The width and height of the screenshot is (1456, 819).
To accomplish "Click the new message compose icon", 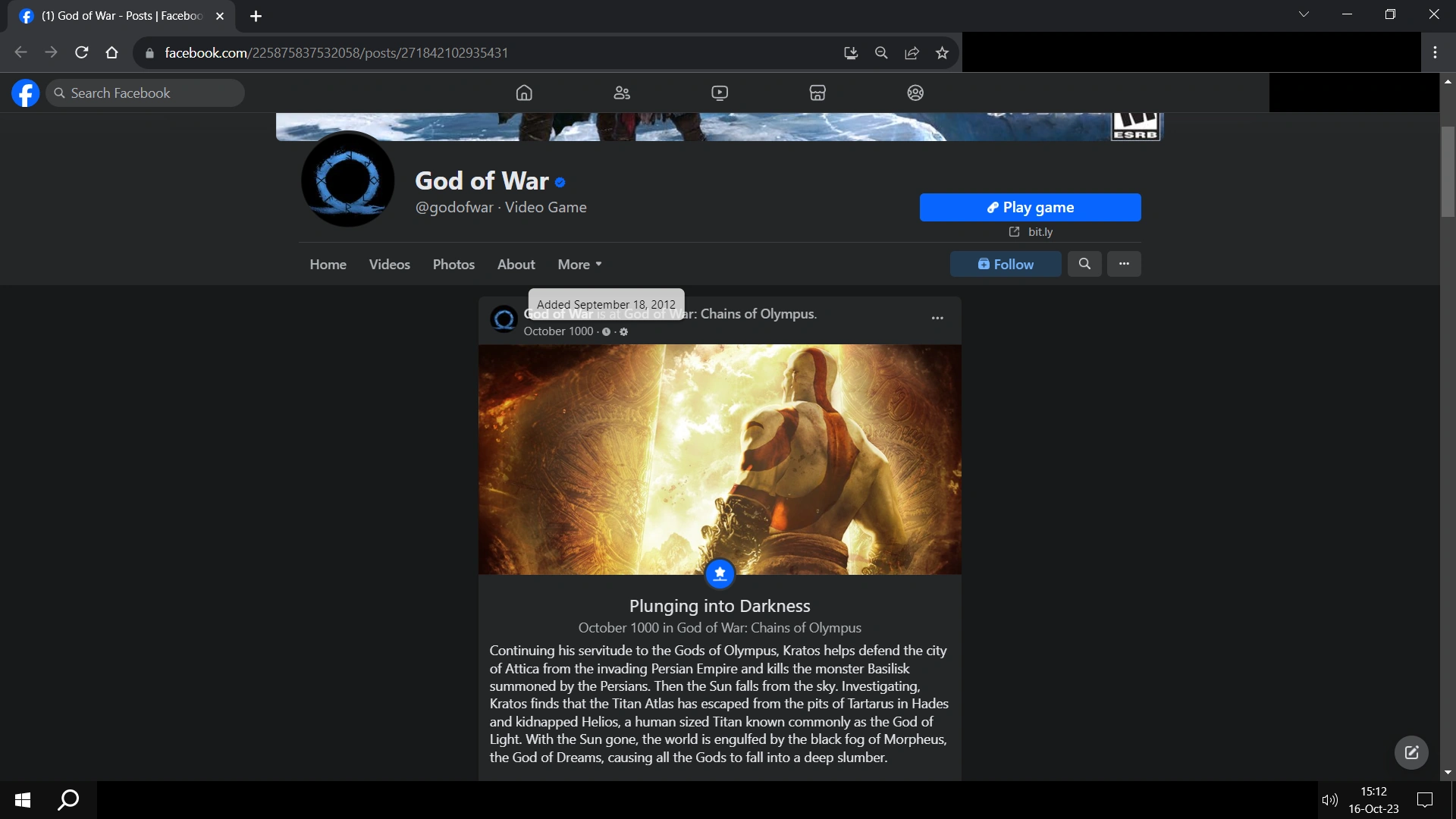I will 1411,752.
